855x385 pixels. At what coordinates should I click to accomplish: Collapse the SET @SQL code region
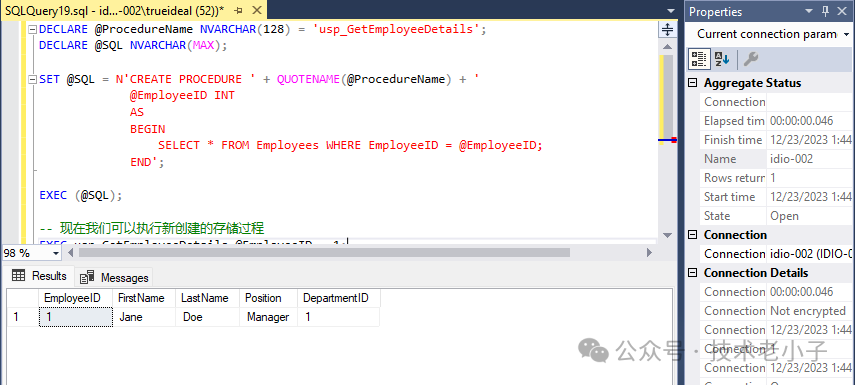coord(33,80)
